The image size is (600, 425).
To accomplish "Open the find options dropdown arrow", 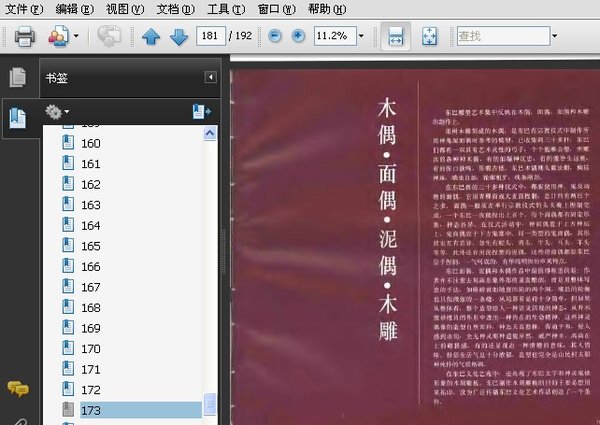I will (554, 36).
